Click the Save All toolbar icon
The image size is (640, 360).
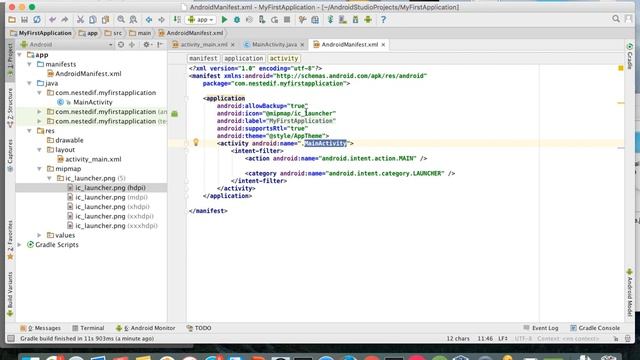(24, 20)
